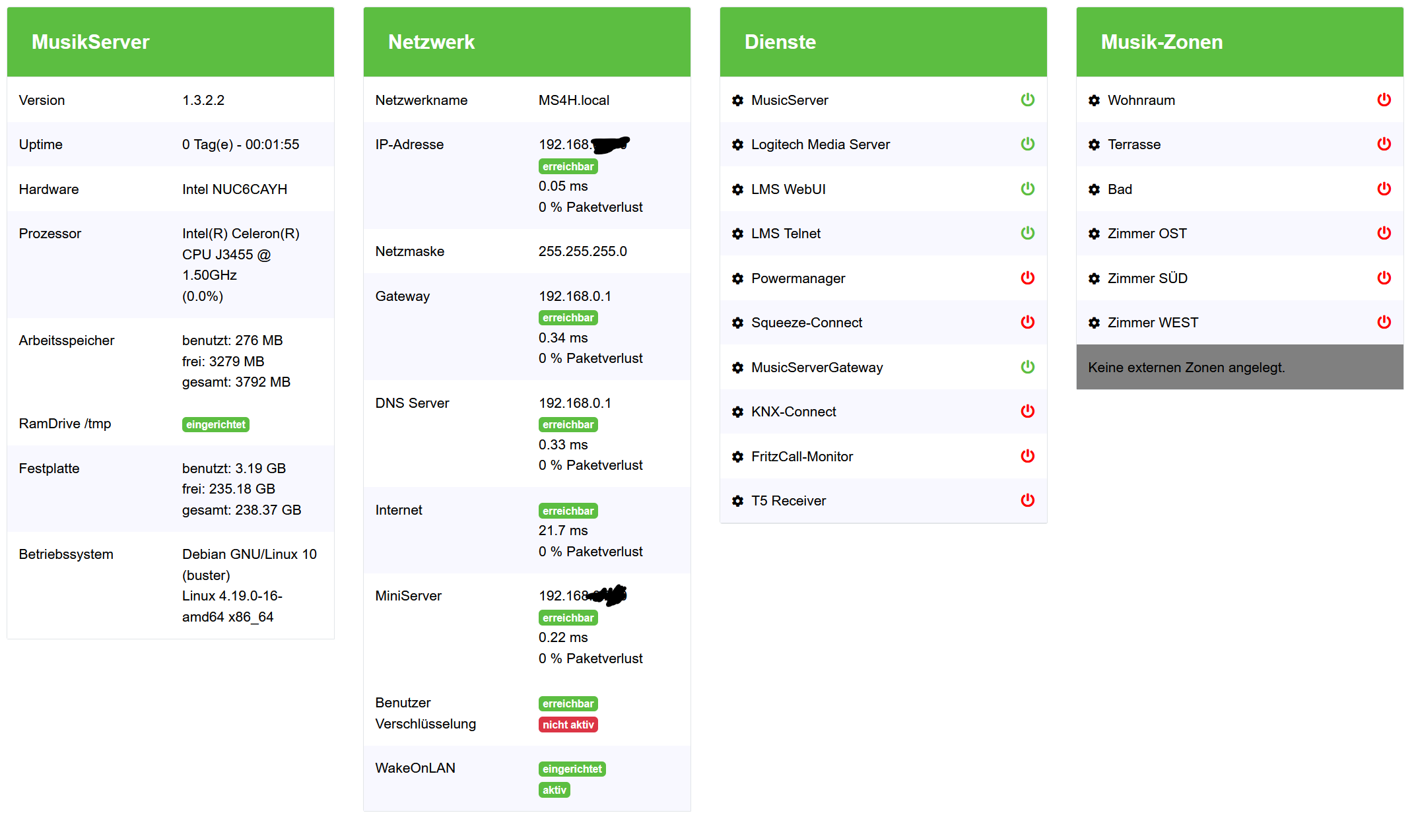Click the Zimmer SÜD zone label
This screenshot has height=840, width=1416.
[1147, 278]
